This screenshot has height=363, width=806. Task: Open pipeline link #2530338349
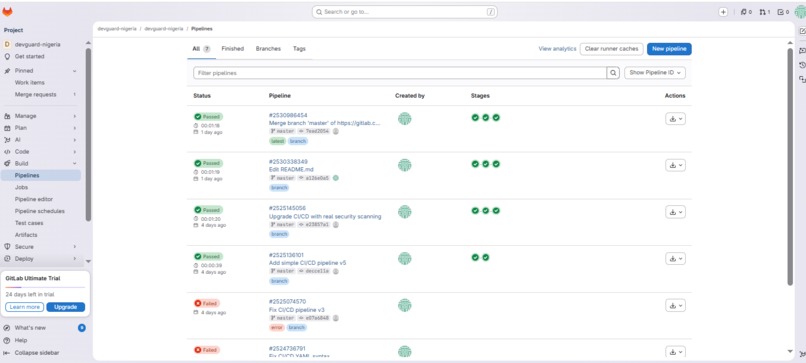288,161
